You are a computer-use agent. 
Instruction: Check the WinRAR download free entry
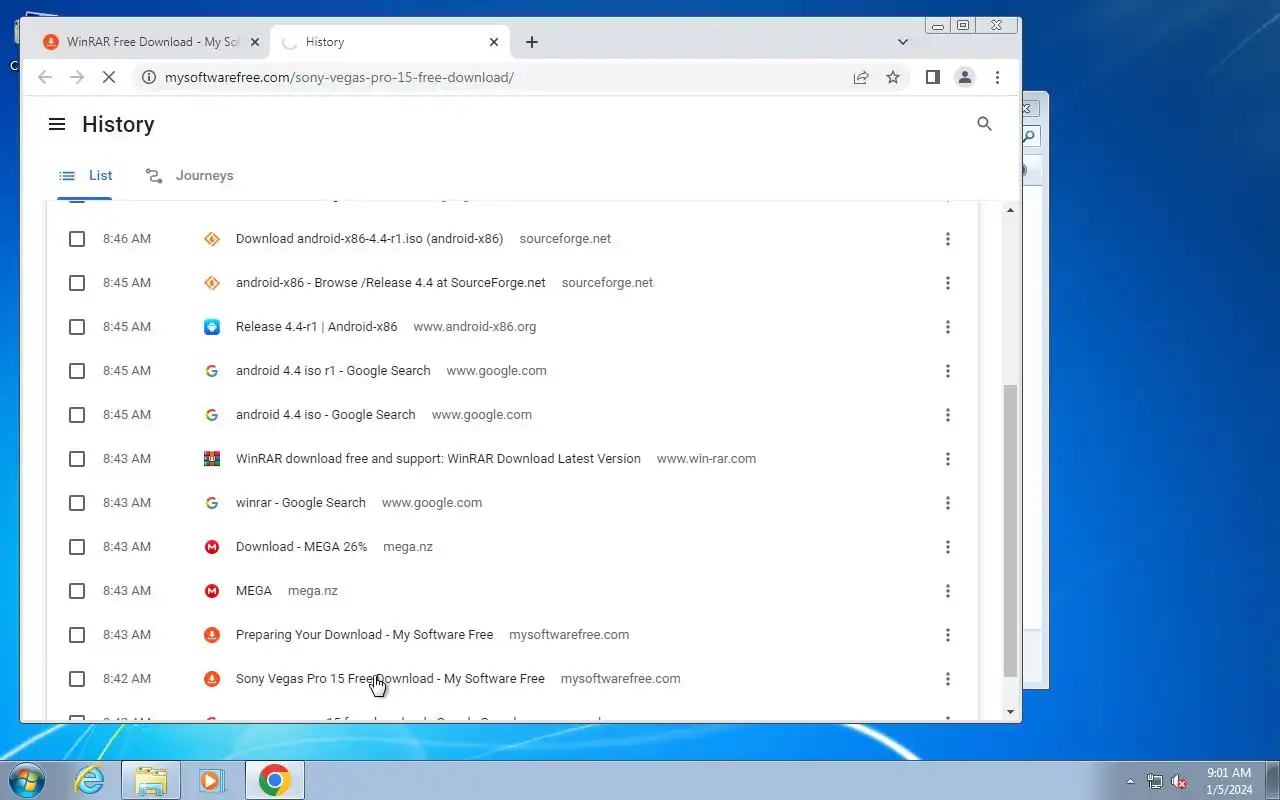point(77,459)
